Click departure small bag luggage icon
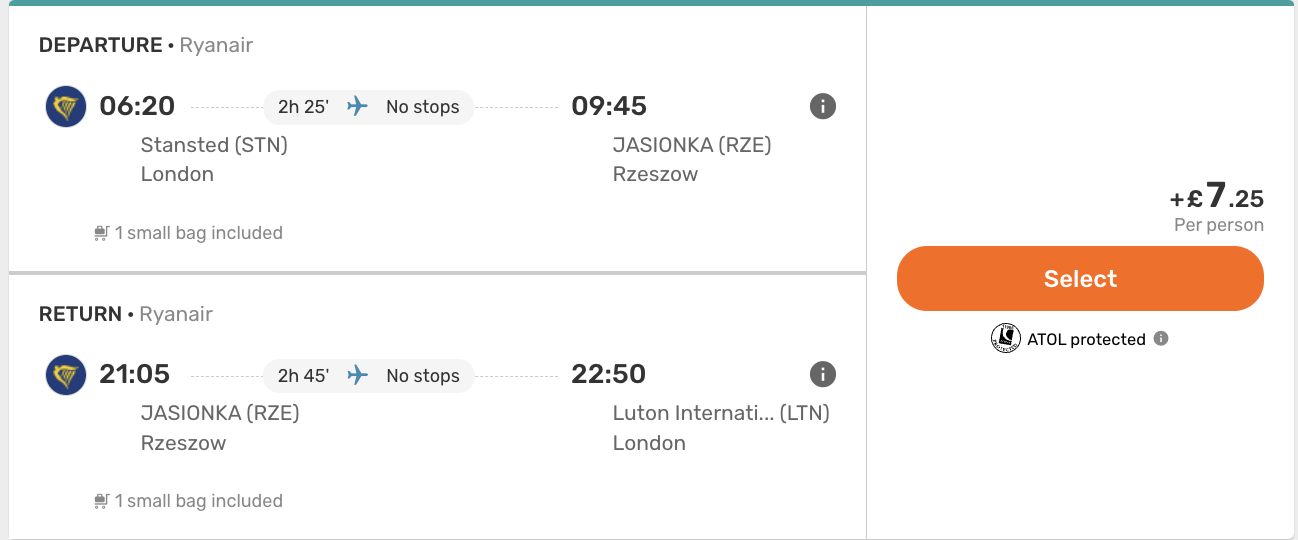Image resolution: width=1298 pixels, height=540 pixels. [101, 233]
